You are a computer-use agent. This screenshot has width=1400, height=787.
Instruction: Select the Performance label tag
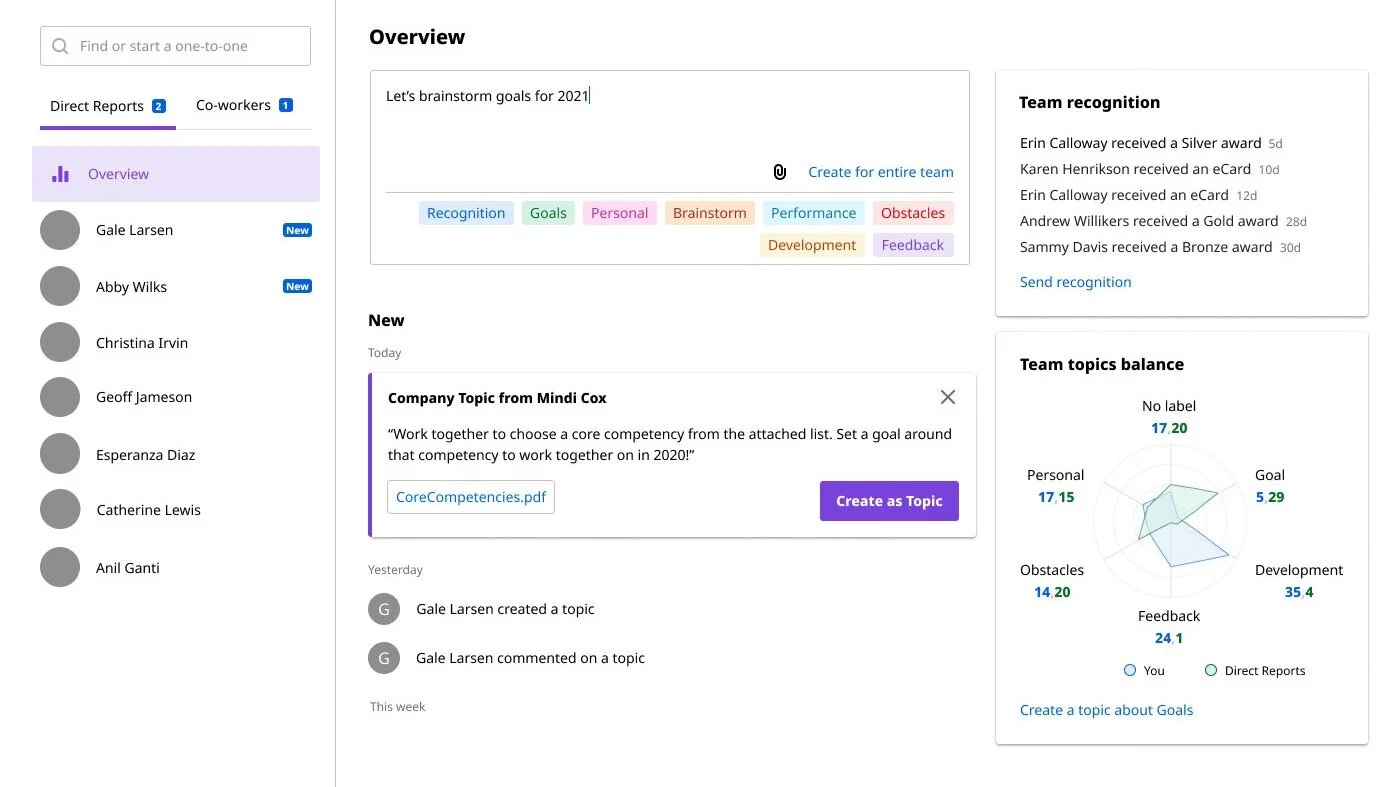[x=814, y=213]
